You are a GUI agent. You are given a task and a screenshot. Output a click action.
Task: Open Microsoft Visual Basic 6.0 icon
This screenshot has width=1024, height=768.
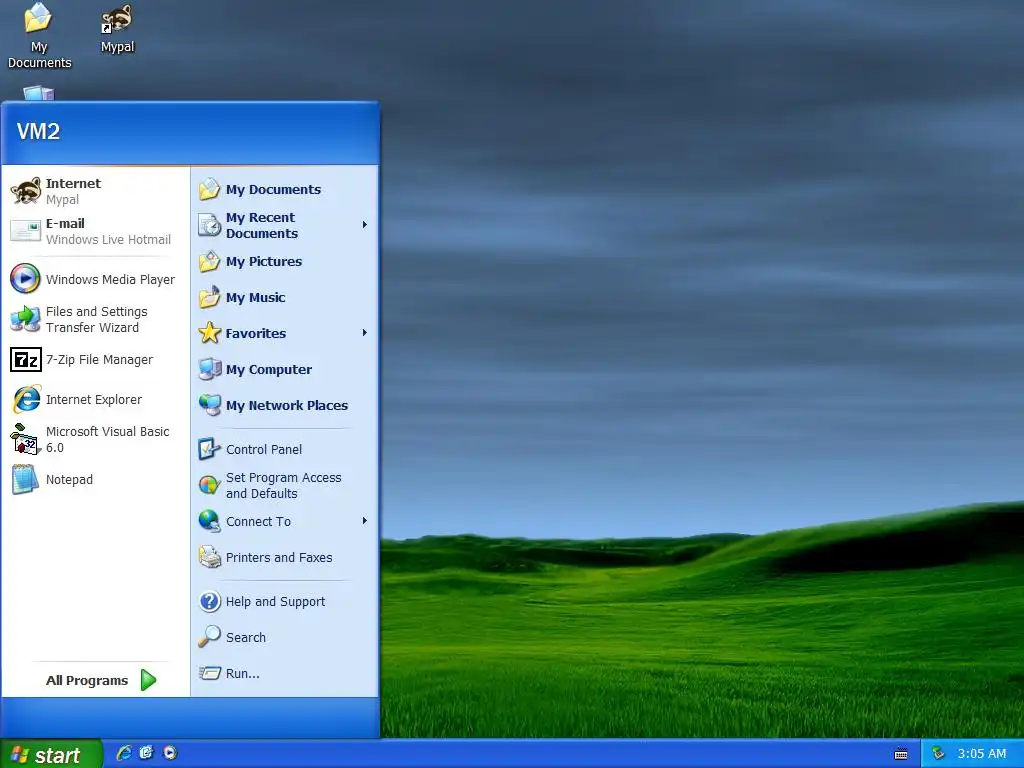pyautogui.click(x=25, y=439)
